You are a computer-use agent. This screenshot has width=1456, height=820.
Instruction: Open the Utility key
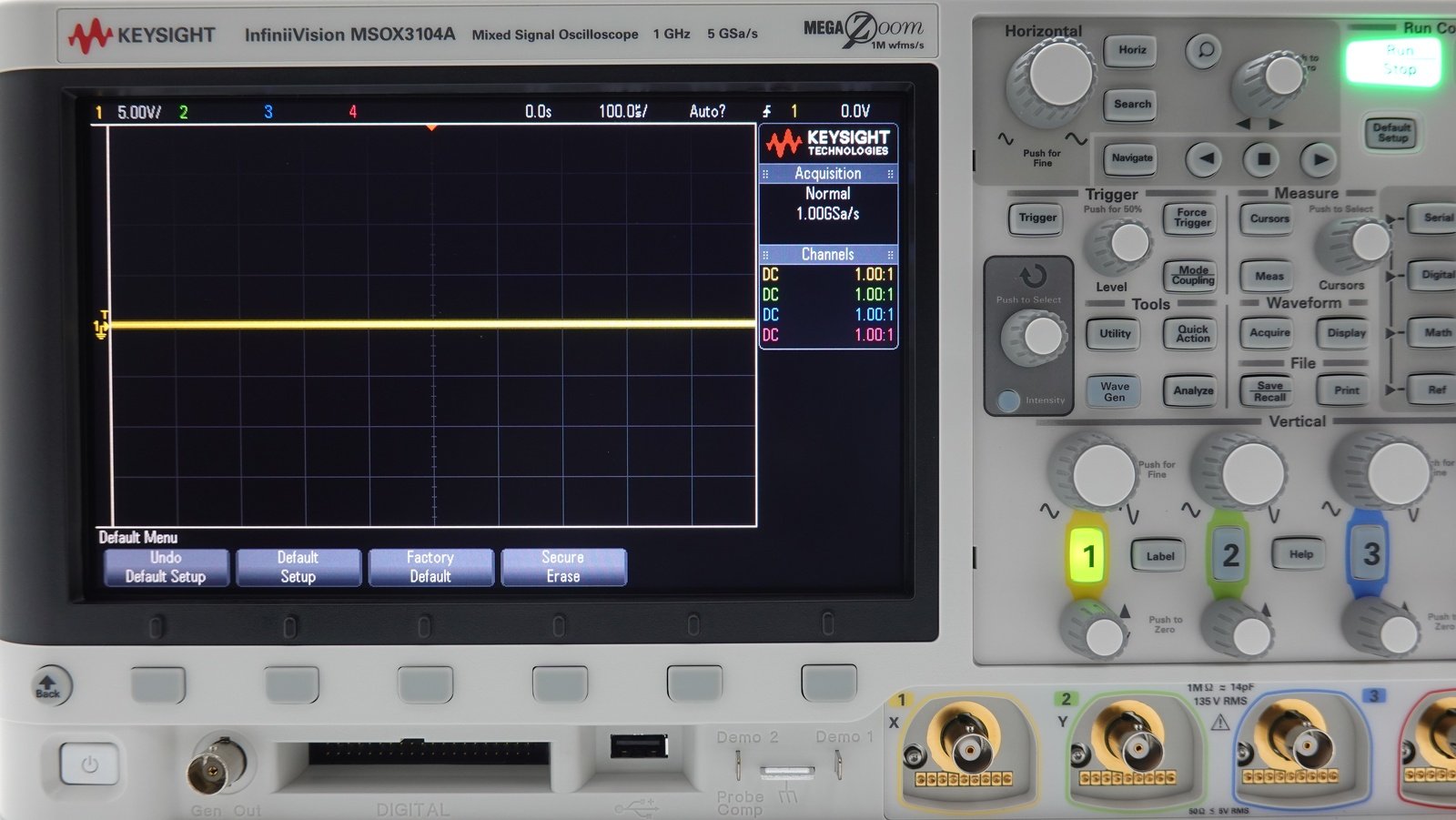click(1114, 334)
